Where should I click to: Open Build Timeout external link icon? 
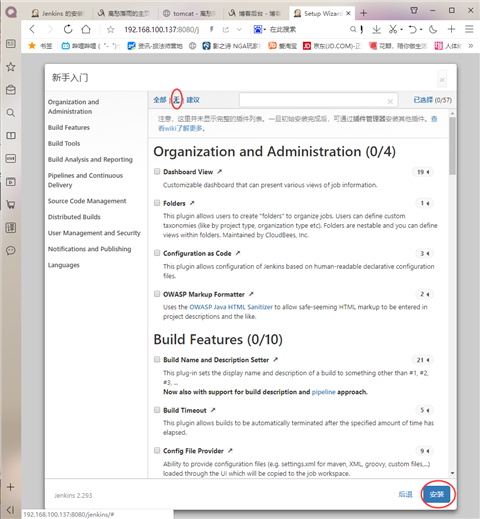pos(213,410)
